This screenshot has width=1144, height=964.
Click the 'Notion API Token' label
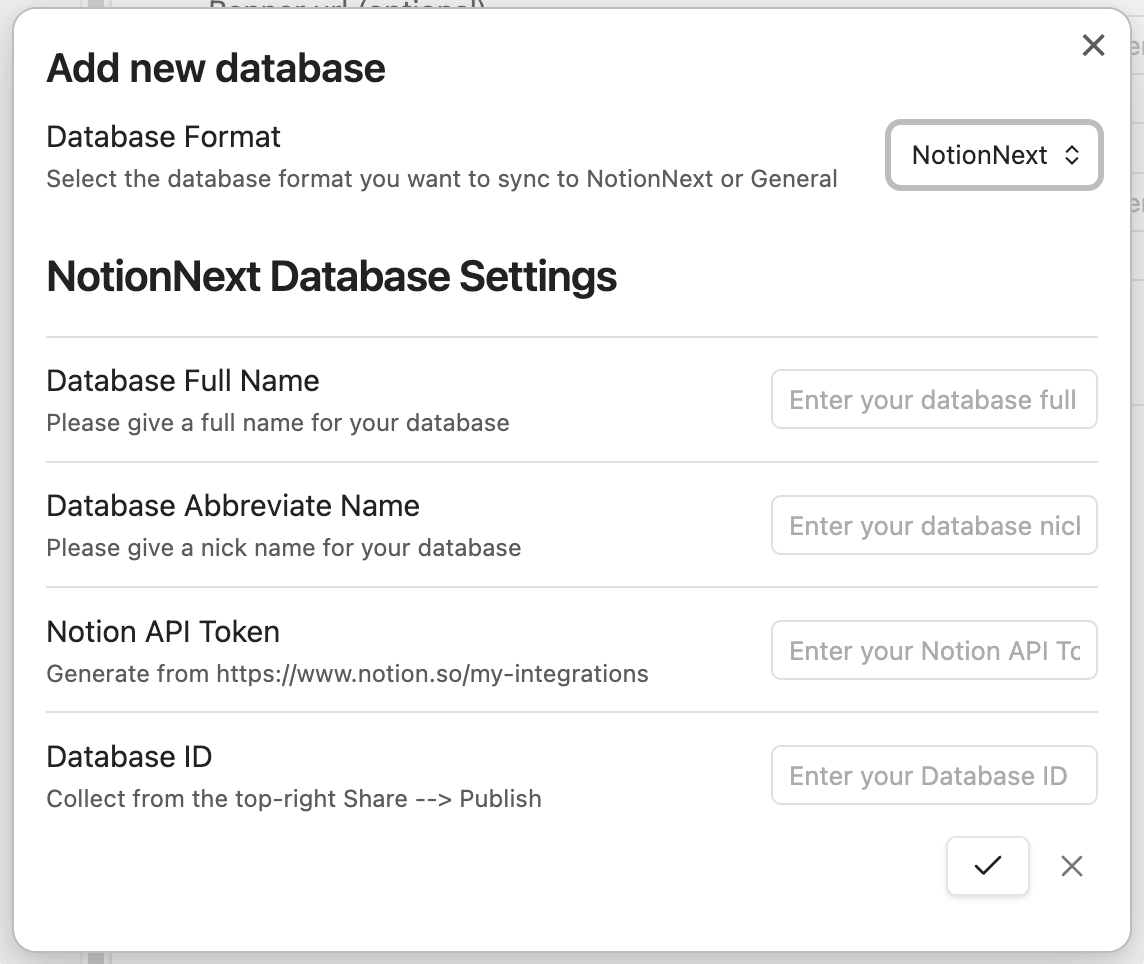pos(163,632)
